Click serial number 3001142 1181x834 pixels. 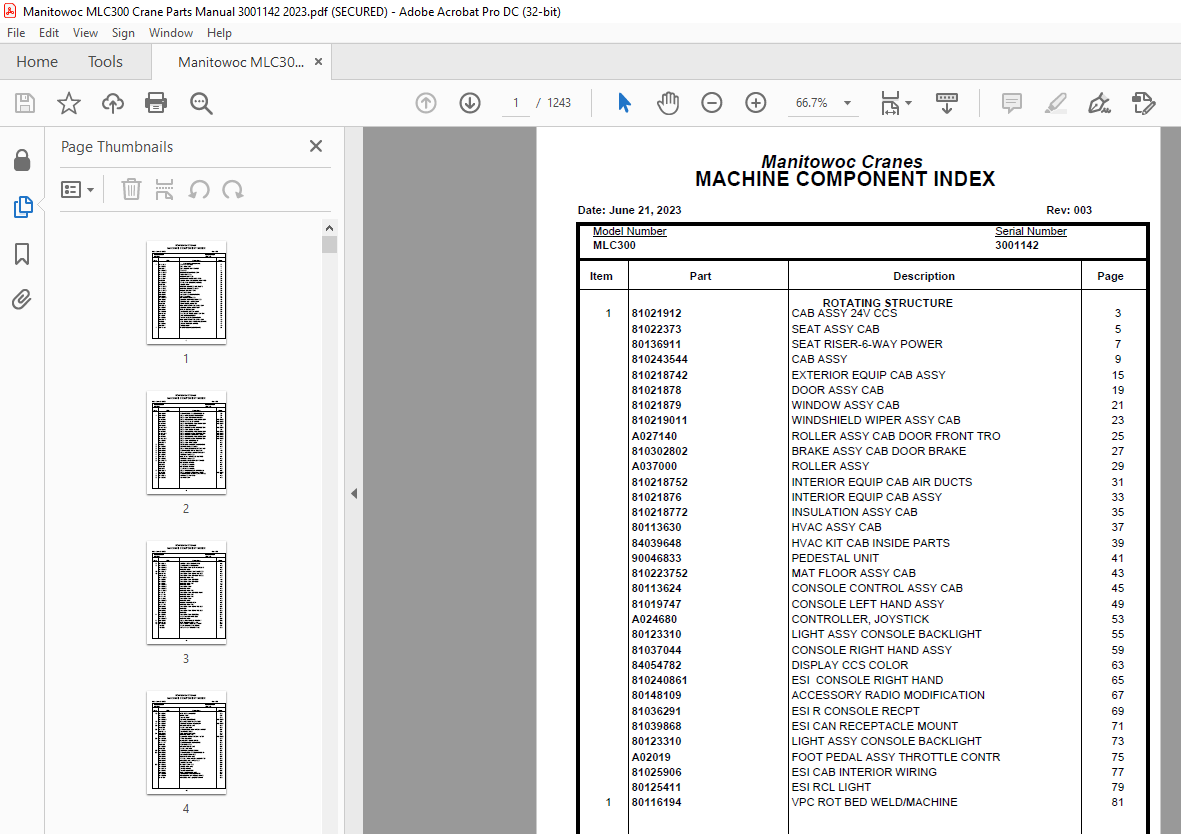click(x=1017, y=246)
